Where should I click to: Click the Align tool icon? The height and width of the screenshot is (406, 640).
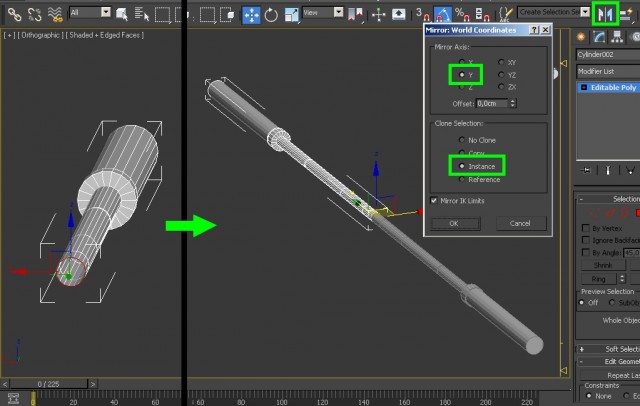(x=626, y=15)
